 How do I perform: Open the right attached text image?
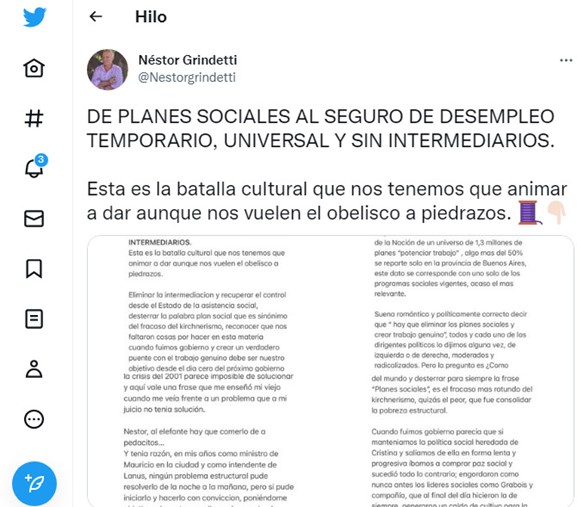[452, 371]
